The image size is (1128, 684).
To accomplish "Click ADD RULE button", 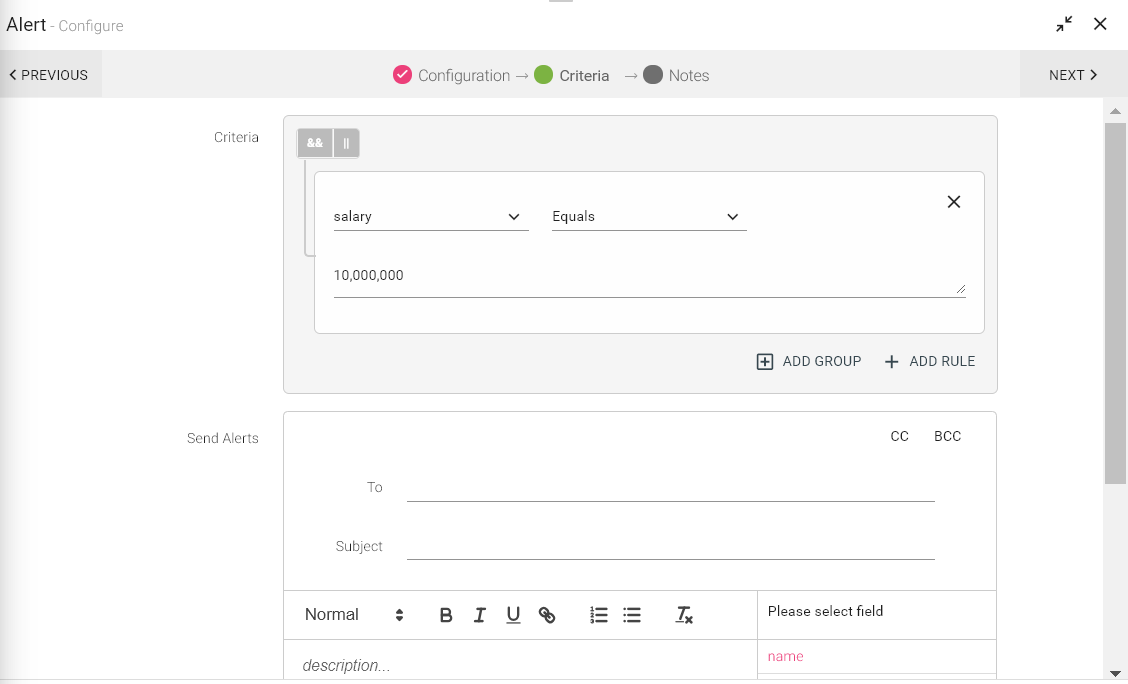I will pyautogui.click(x=929, y=361).
